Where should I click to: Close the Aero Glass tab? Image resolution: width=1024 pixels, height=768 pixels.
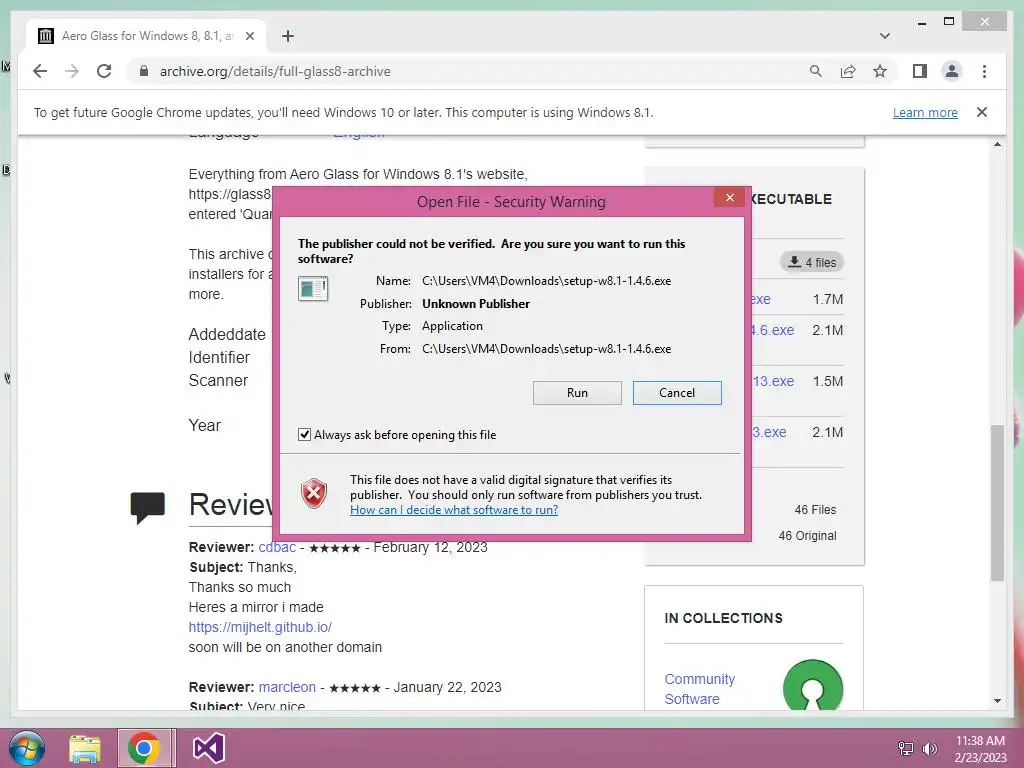pyautogui.click(x=249, y=36)
